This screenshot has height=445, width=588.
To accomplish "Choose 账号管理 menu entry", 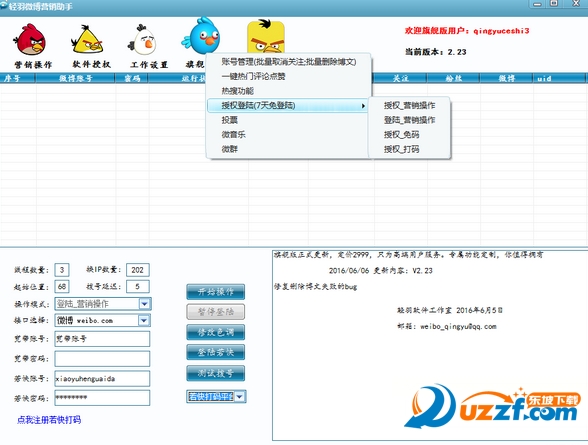I will click(x=288, y=62).
